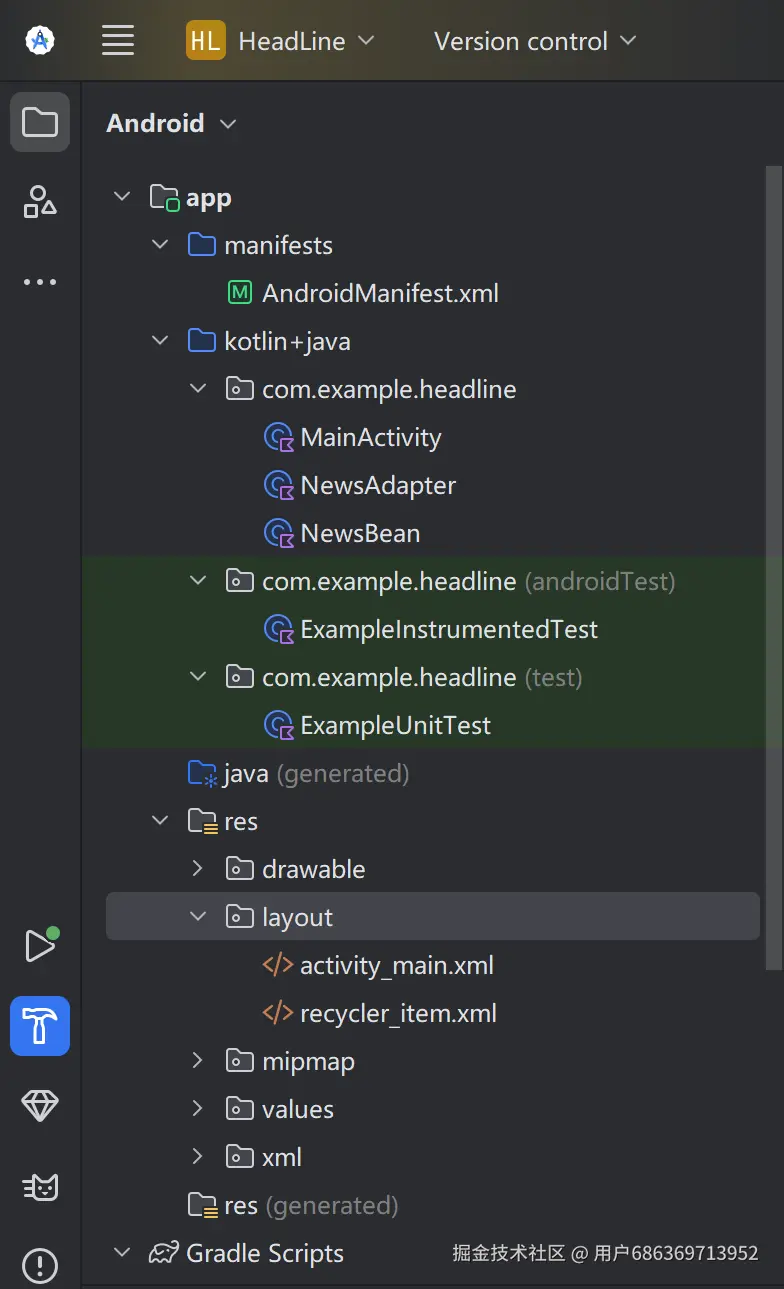The height and width of the screenshot is (1289, 784).
Task: Click the project tree vertical scrollbar
Action: [x=772, y=568]
